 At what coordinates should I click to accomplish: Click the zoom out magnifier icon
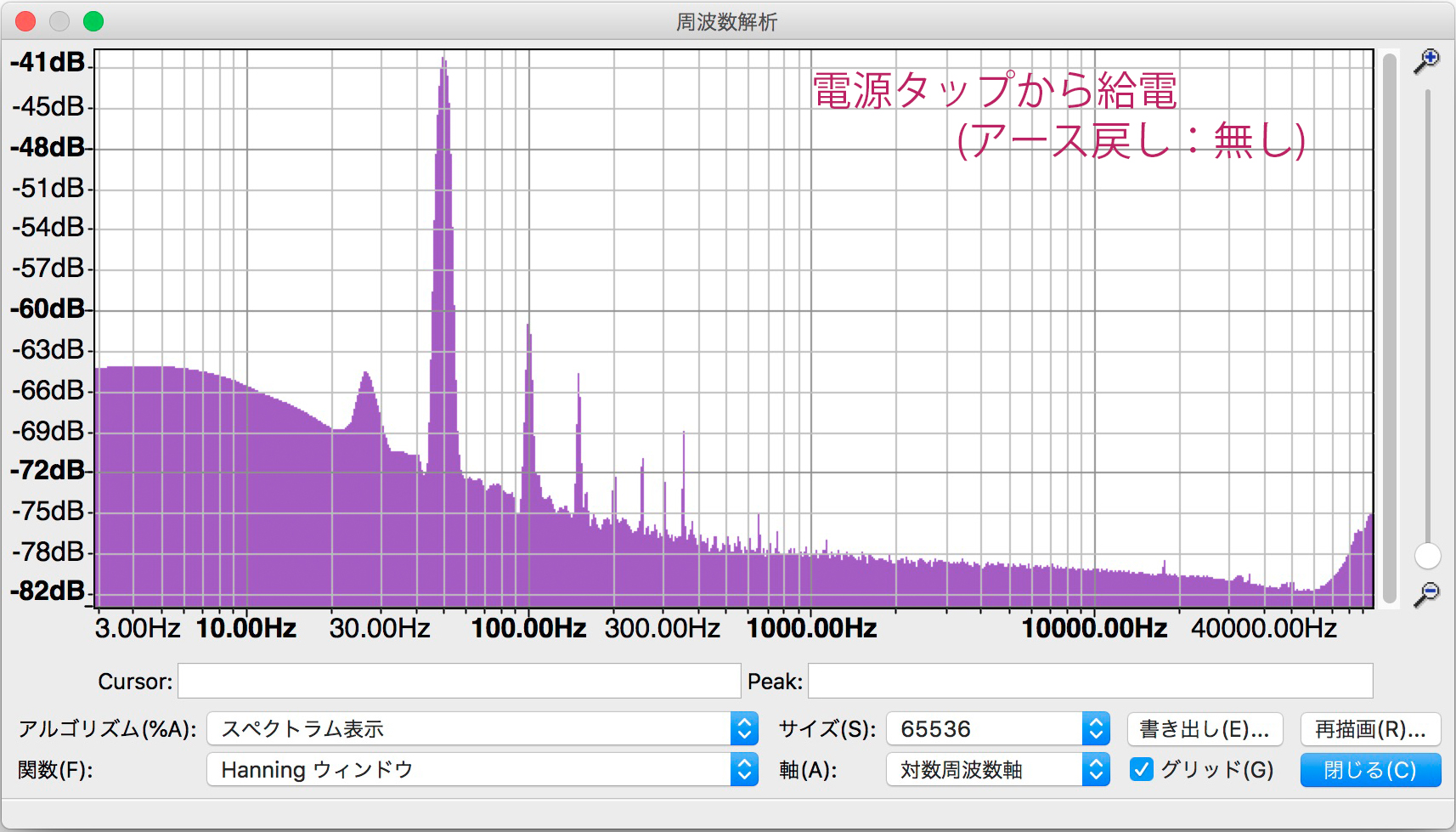[1426, 595]
